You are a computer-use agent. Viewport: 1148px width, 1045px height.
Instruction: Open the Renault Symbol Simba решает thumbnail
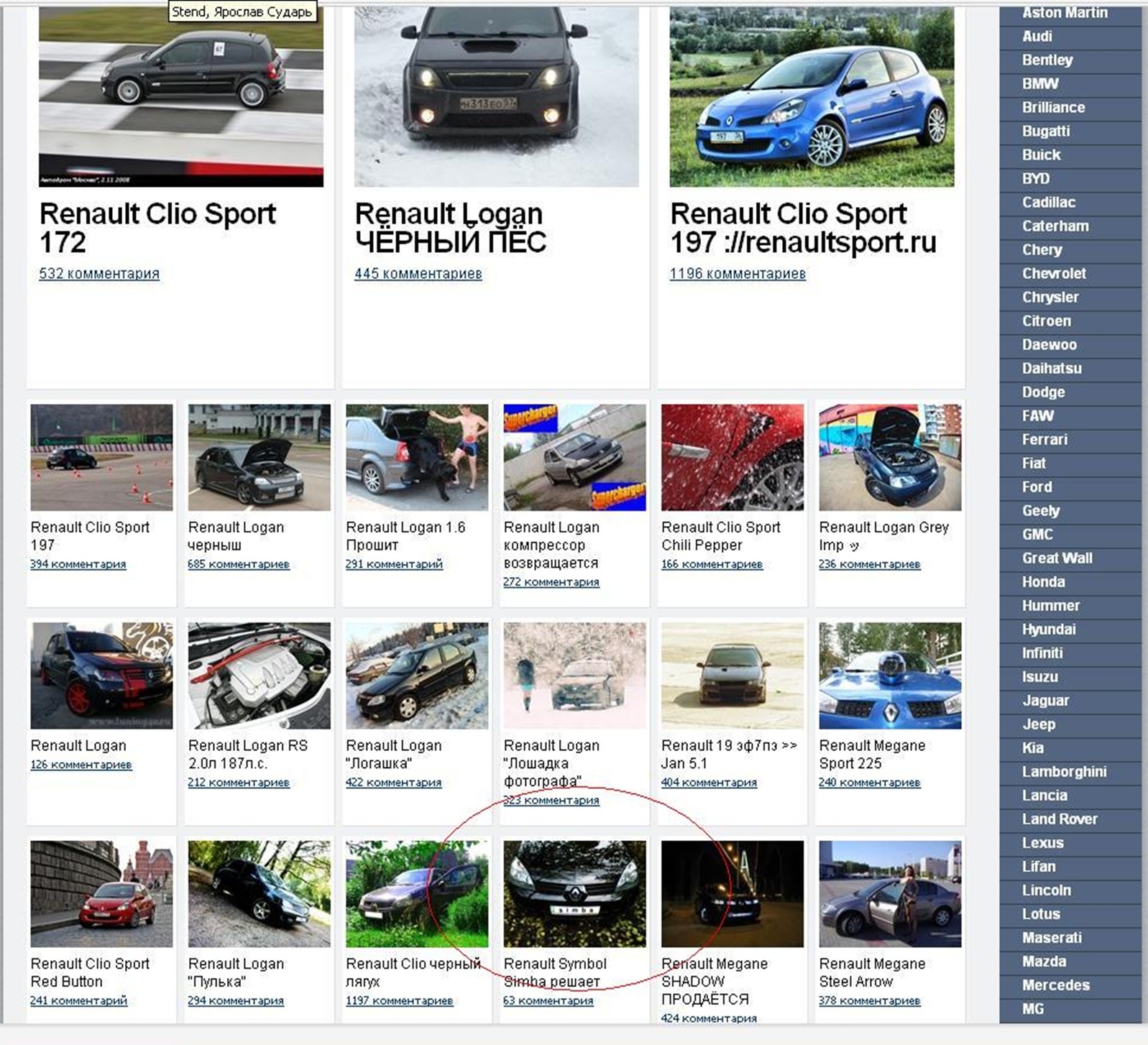click(574, 894)
